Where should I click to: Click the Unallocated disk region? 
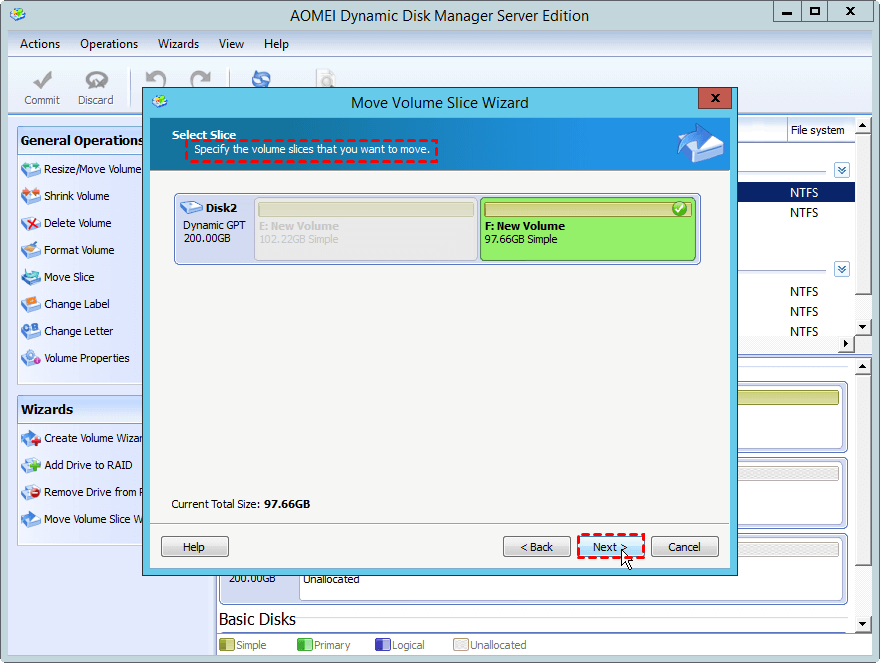coord(570,587)
